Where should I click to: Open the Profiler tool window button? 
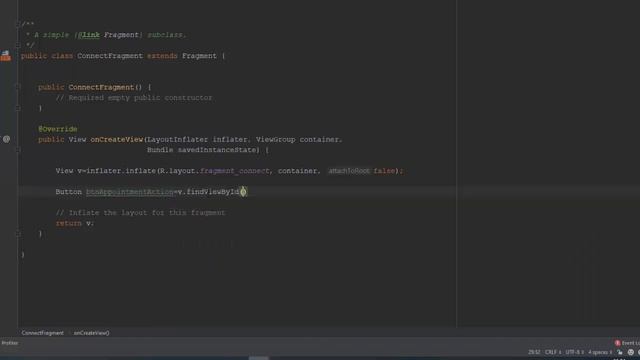point(9,343)
